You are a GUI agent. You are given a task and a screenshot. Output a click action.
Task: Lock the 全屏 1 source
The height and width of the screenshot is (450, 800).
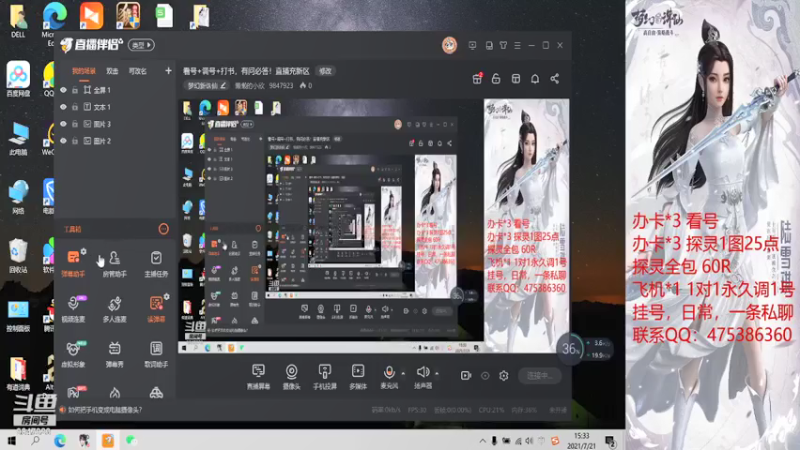(x=75, y=90)
